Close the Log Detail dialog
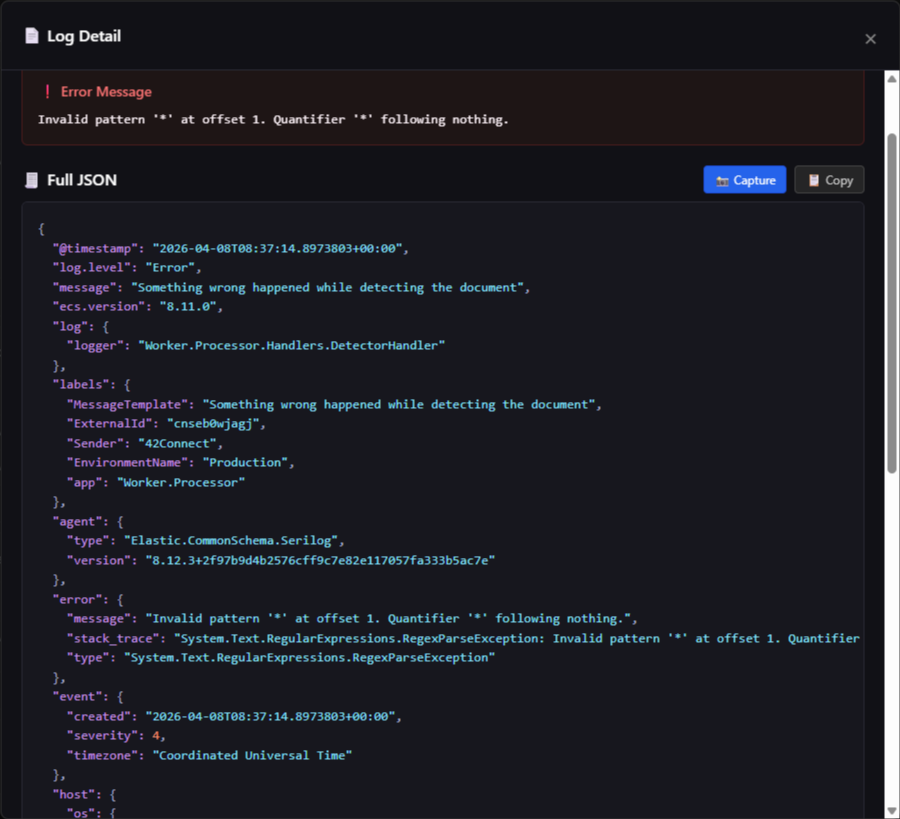900x819 pixels. 870,39
